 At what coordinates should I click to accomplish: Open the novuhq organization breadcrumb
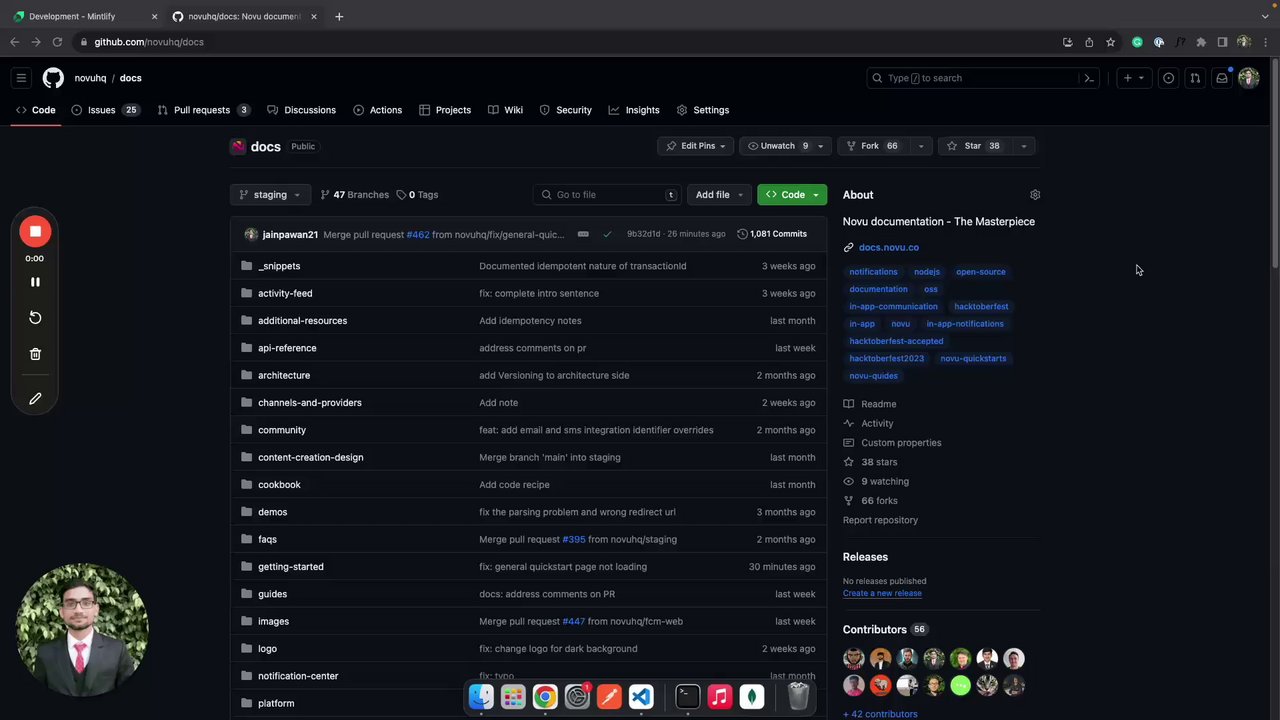tap(90, 78)
